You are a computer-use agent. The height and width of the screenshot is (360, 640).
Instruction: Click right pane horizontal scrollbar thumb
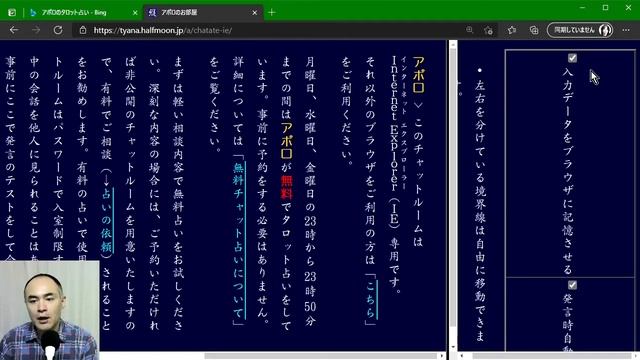(x=551, y=356)
